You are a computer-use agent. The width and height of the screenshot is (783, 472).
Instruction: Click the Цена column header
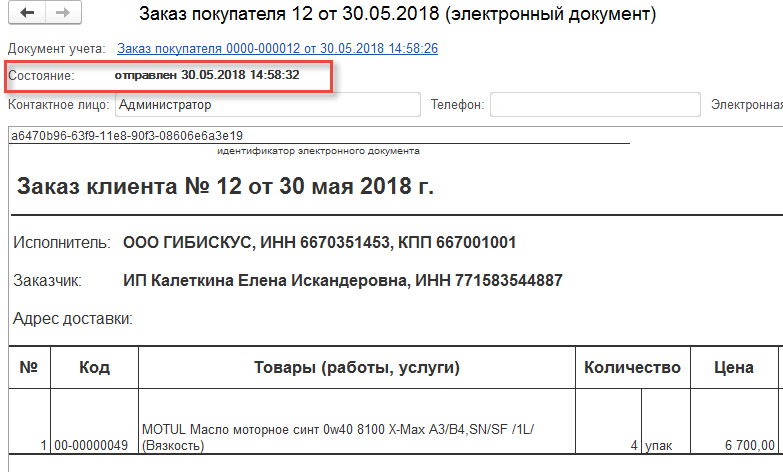click(733, 368)
